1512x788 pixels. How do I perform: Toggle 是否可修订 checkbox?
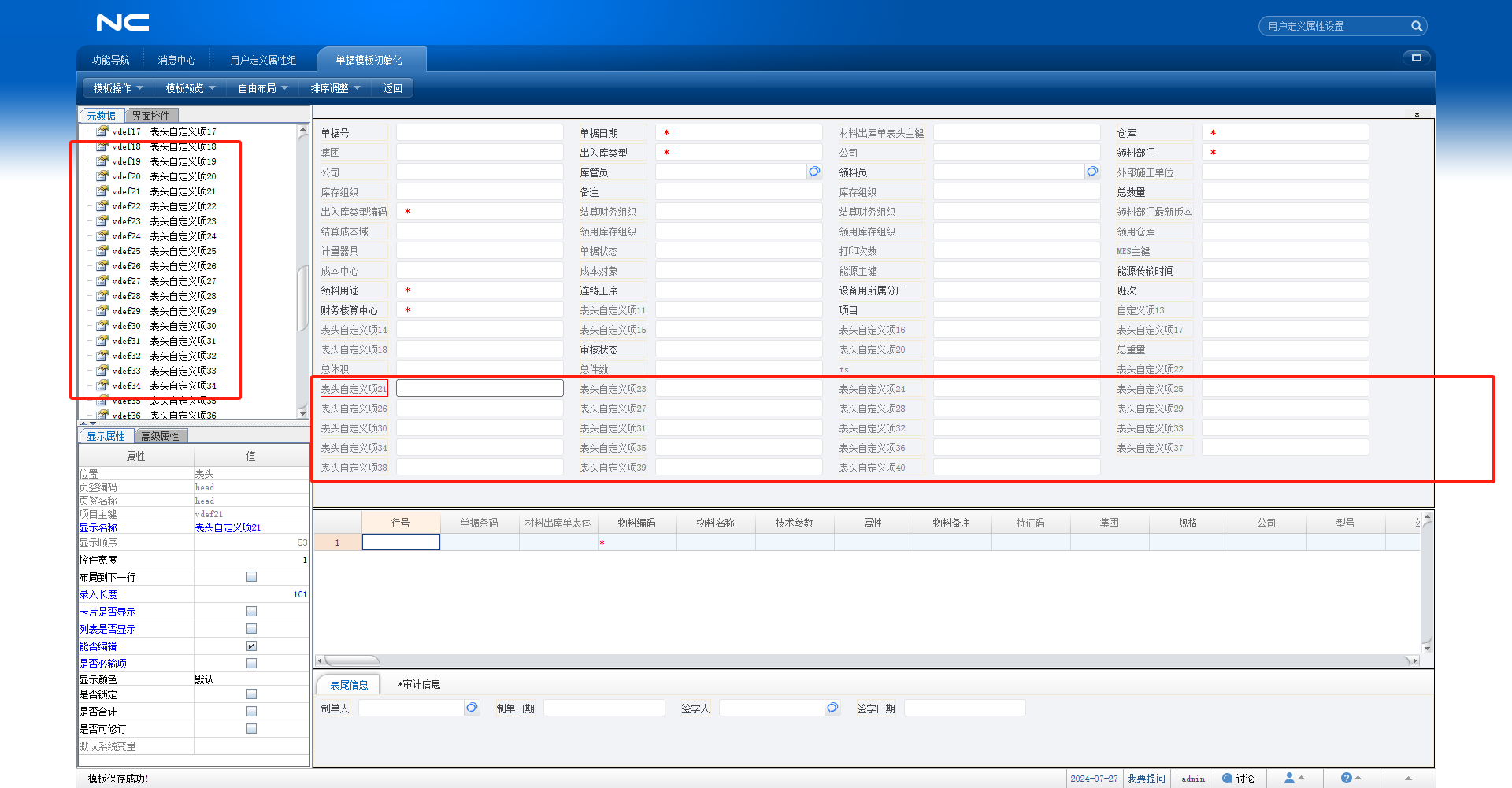(x=251, y=729)
